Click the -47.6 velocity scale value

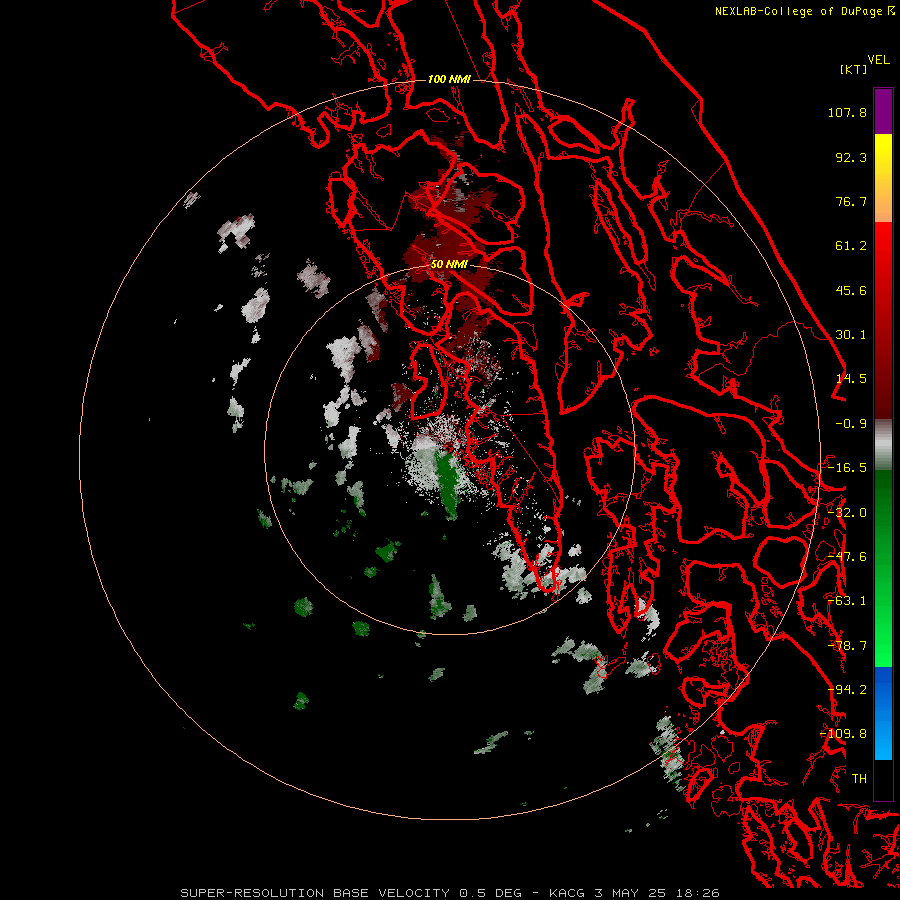847,557
